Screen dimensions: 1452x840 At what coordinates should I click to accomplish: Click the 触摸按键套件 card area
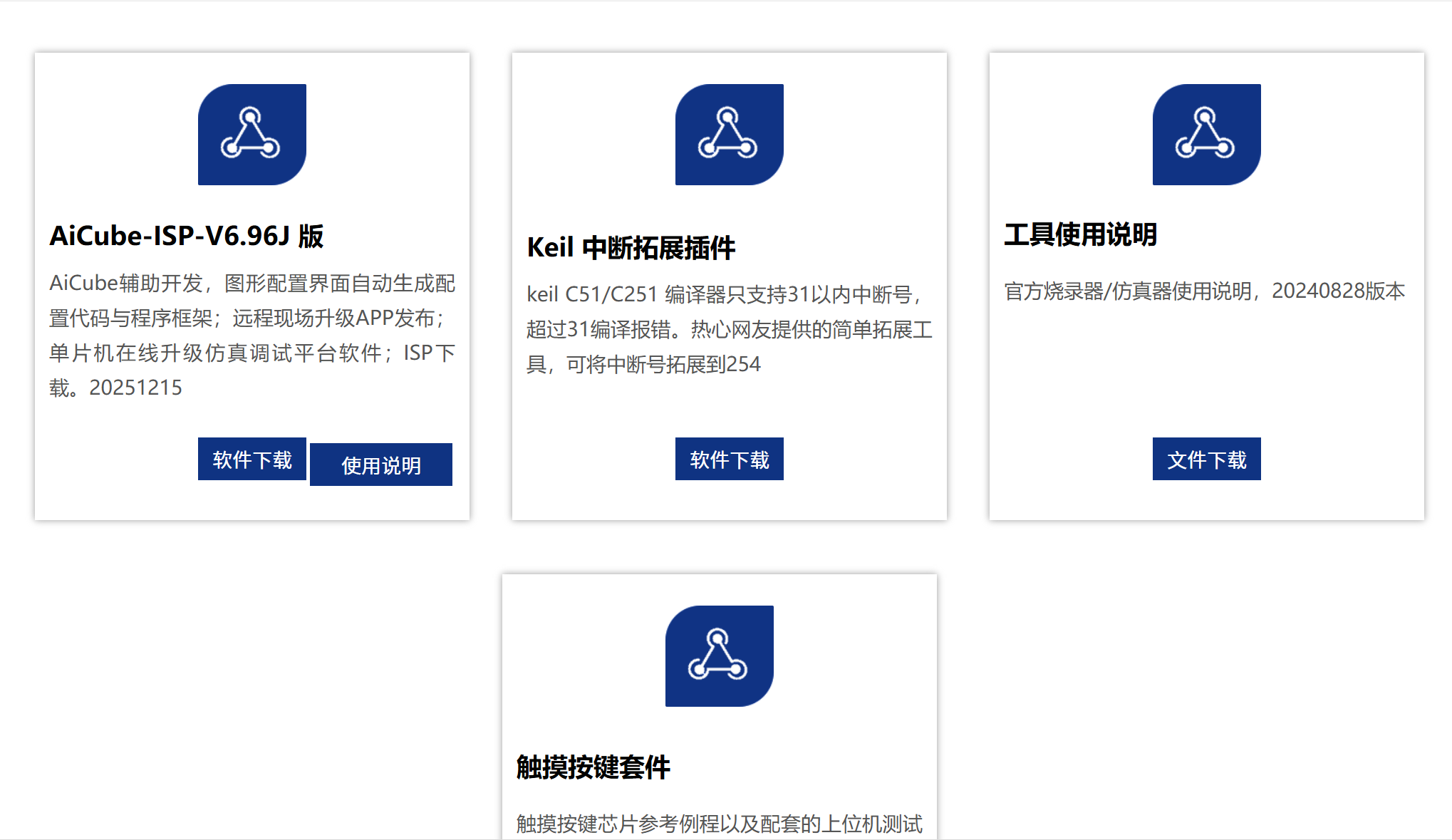(x=719, y=705)
